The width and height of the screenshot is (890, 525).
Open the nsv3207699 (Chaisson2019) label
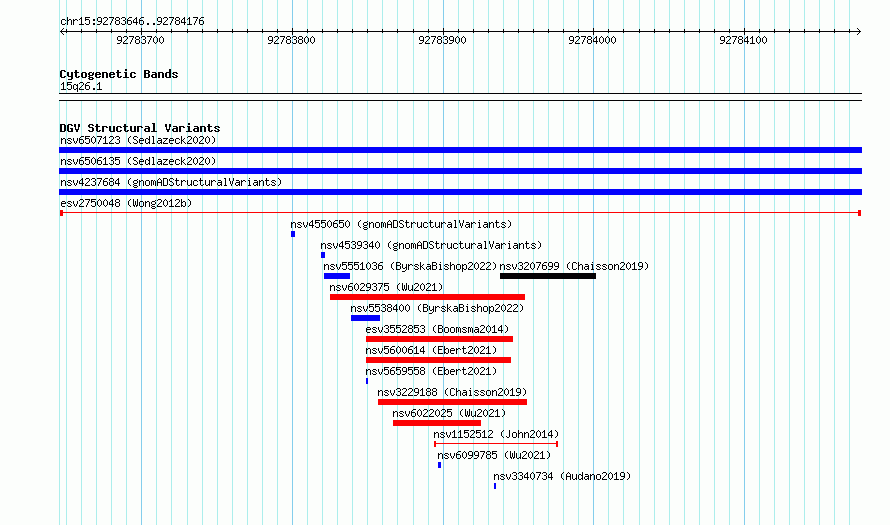(x=574, y=266)
